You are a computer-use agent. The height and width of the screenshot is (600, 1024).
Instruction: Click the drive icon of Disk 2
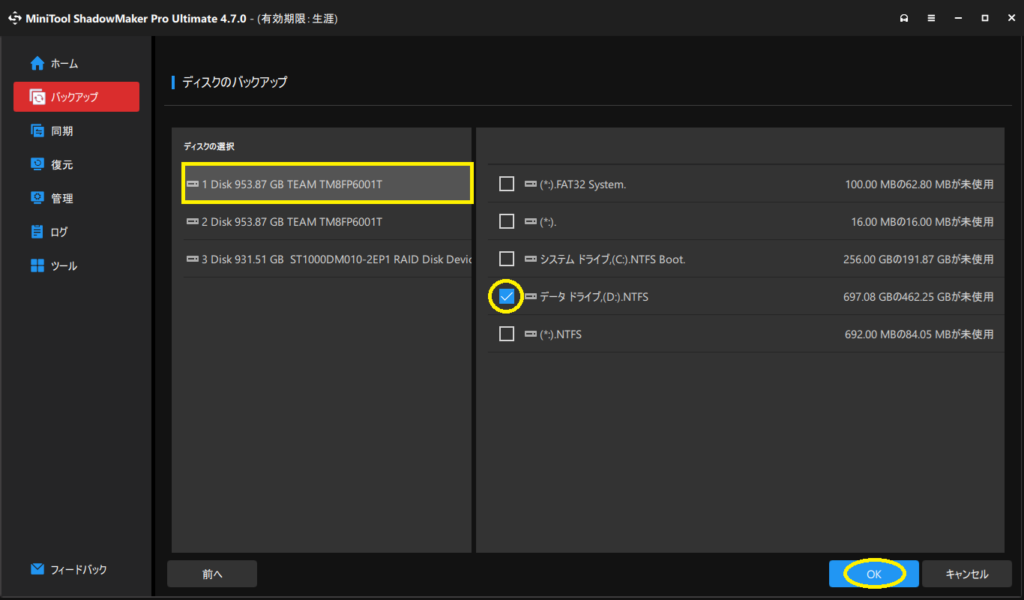point(193,222)
